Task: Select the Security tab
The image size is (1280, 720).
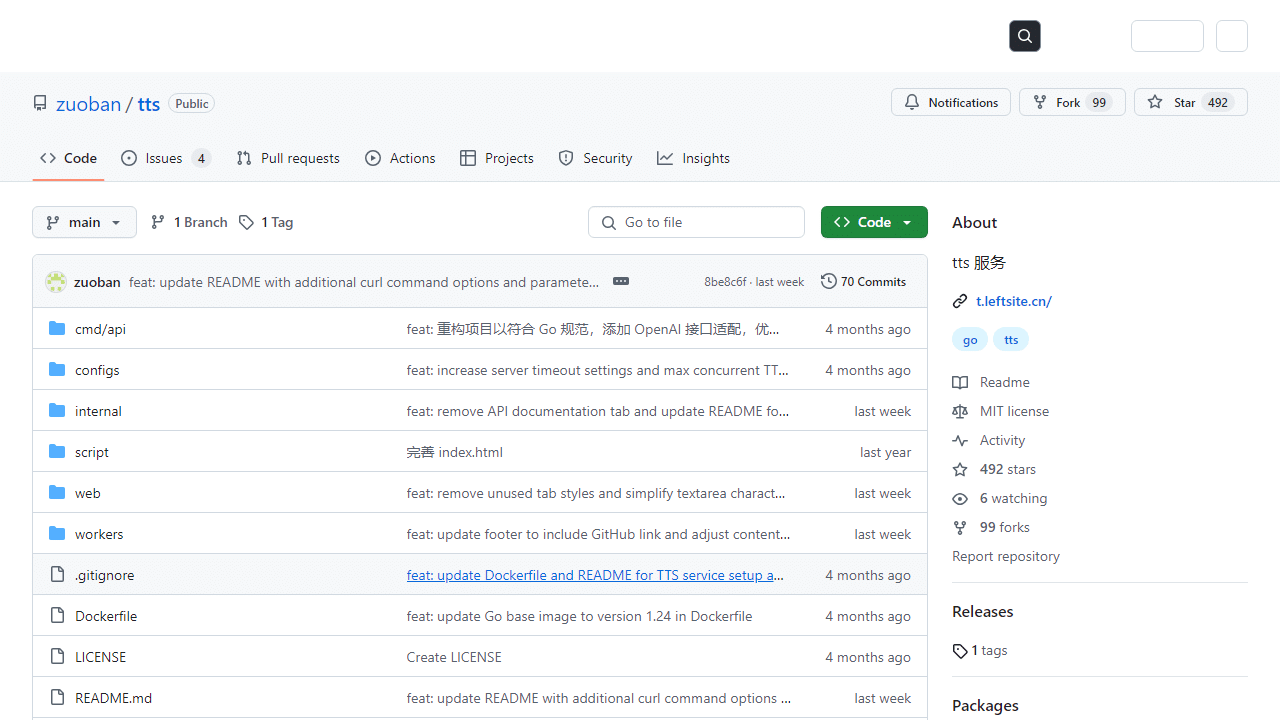Action: point(595,158)
